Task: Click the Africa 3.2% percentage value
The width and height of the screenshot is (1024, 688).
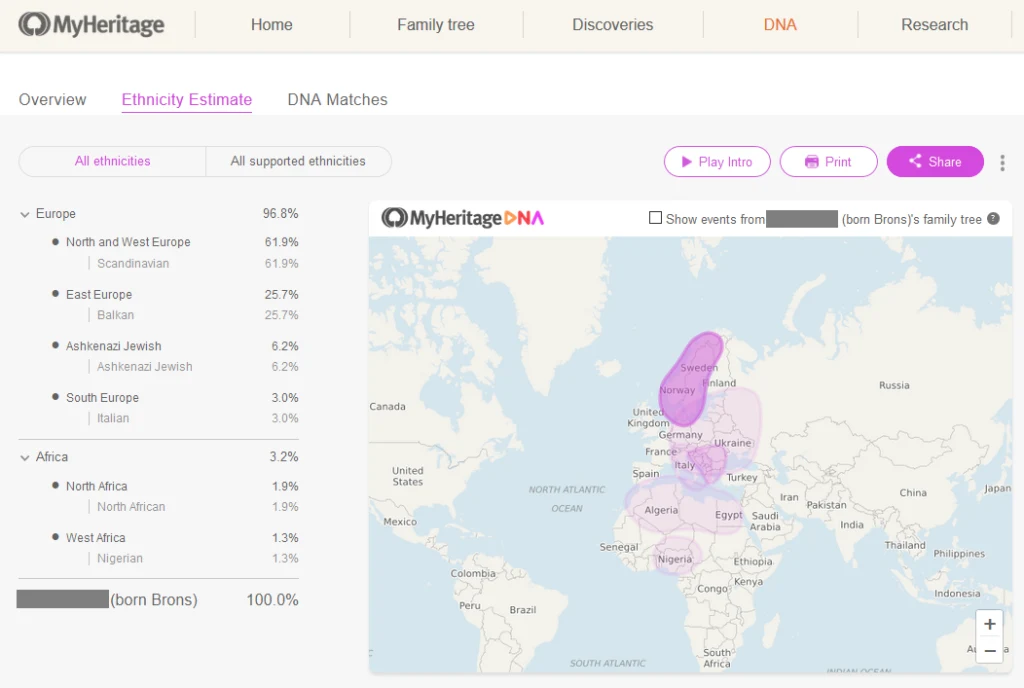Action: 283,457
